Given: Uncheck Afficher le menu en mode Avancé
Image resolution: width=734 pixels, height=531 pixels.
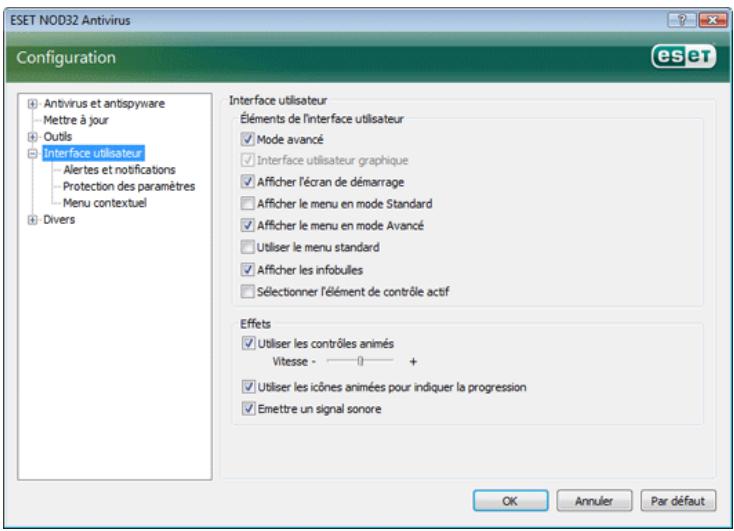Looking at the screenshot, I should [247, 225].
